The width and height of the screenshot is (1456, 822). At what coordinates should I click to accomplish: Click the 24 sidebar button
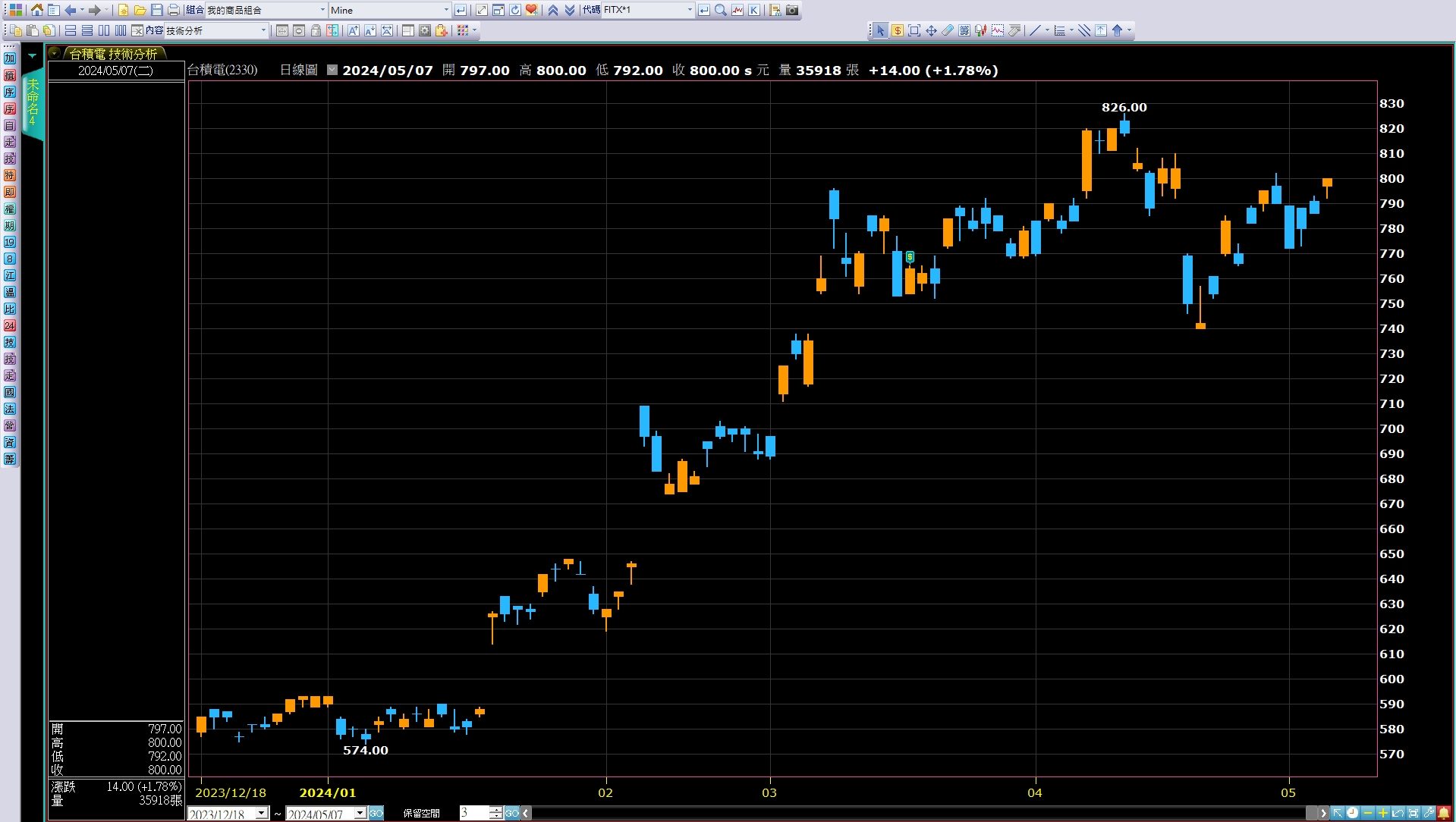10,325
